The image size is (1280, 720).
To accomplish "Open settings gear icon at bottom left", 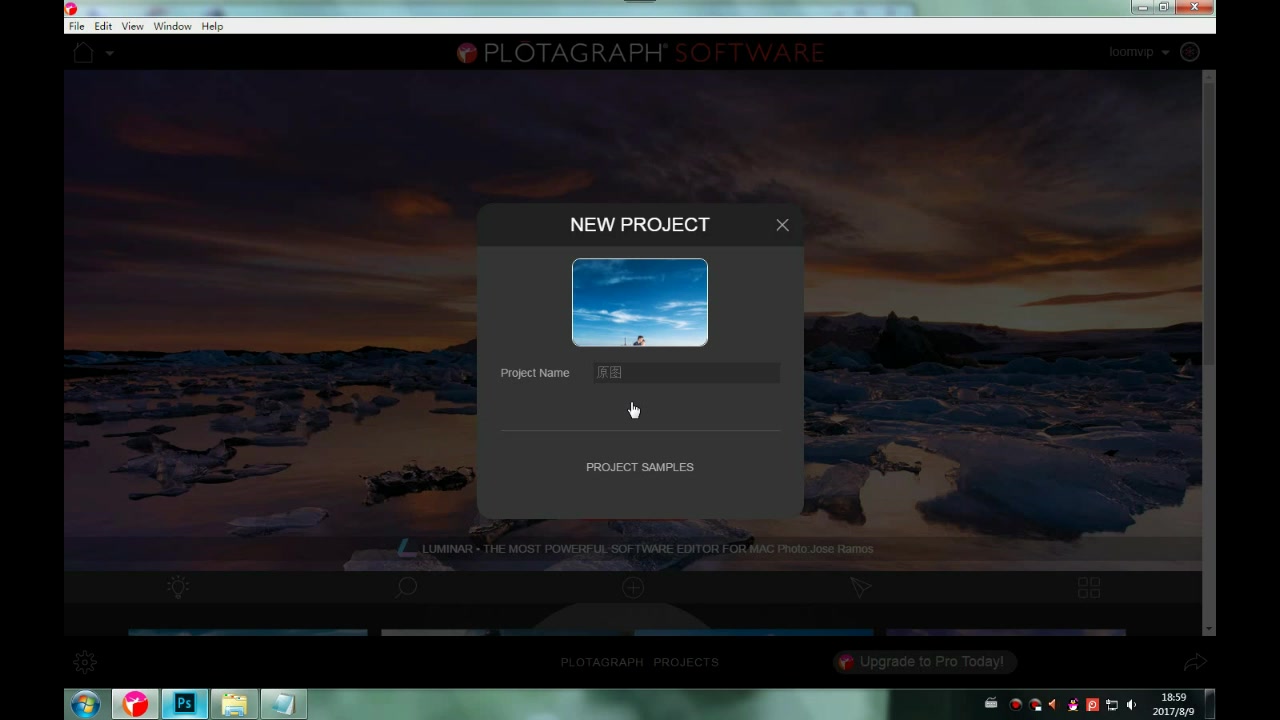I will click(x=85, y=662).
